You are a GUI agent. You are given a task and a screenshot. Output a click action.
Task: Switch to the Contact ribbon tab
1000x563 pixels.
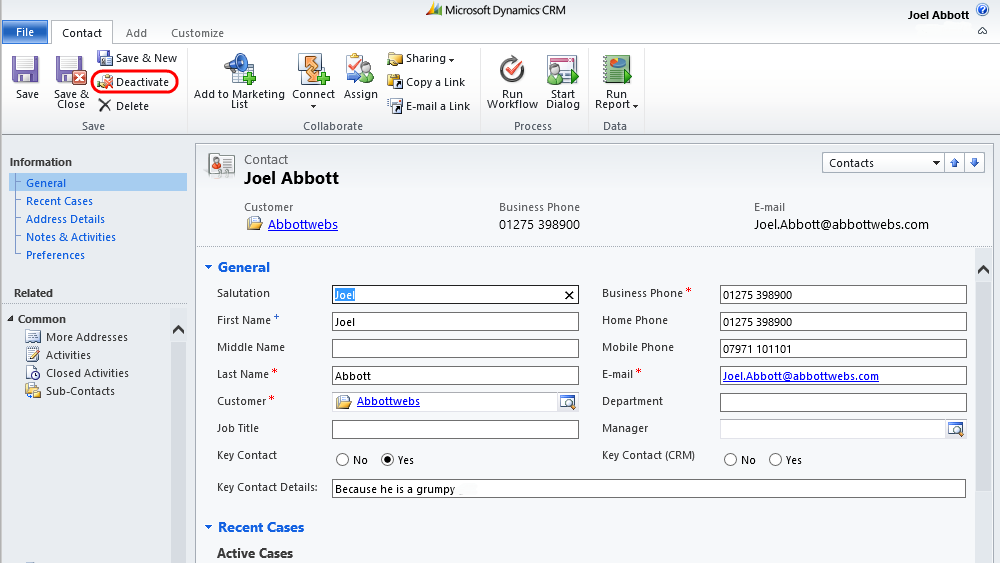(82, 33)
